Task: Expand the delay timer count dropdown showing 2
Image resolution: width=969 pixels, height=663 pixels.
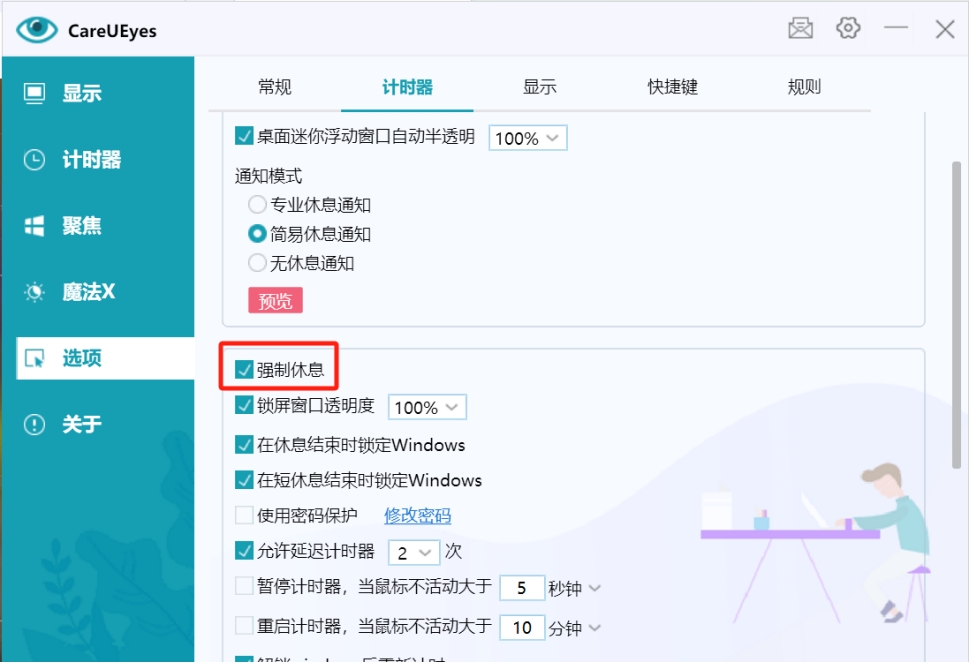Action: (x=413, y=551)
